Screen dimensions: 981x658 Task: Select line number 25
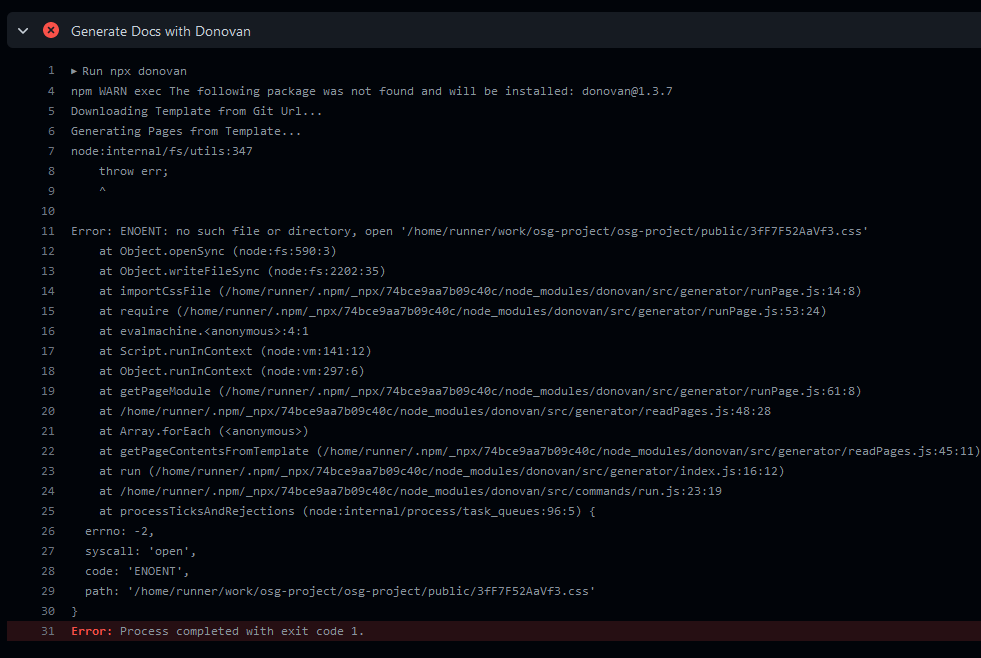tap(48, 511)
